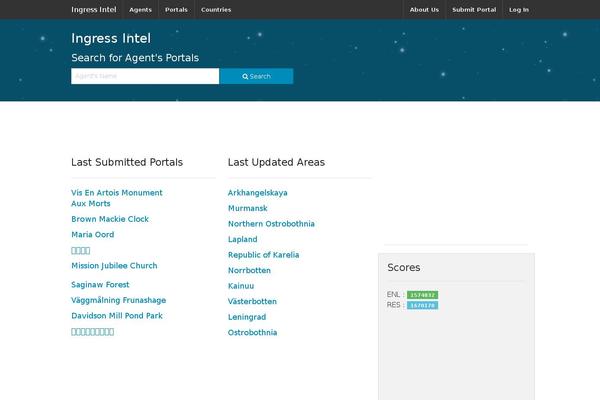Open the Maria Oord portal link

93,235
